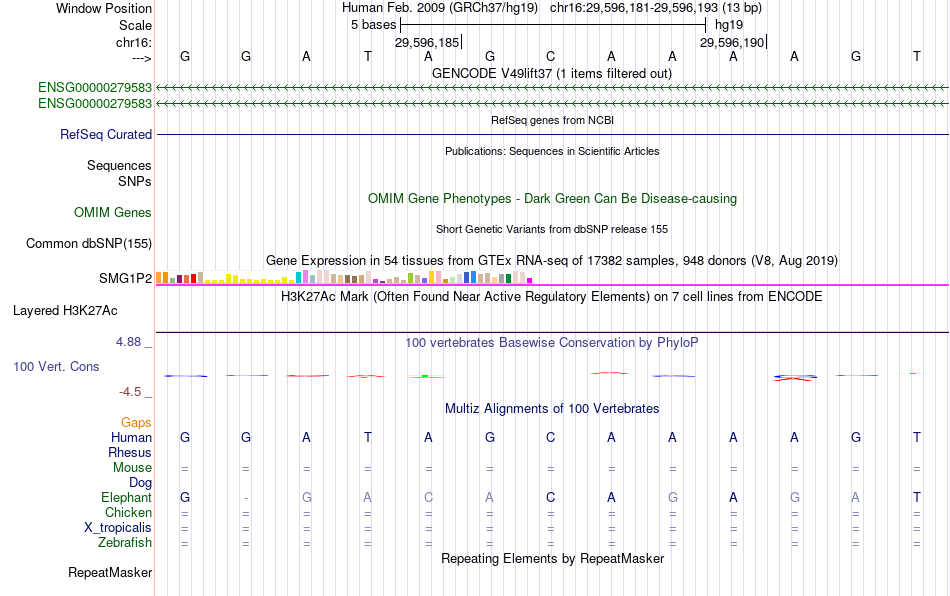Click the Window Position label
This screenshot has height=596, width=950.
104,8
